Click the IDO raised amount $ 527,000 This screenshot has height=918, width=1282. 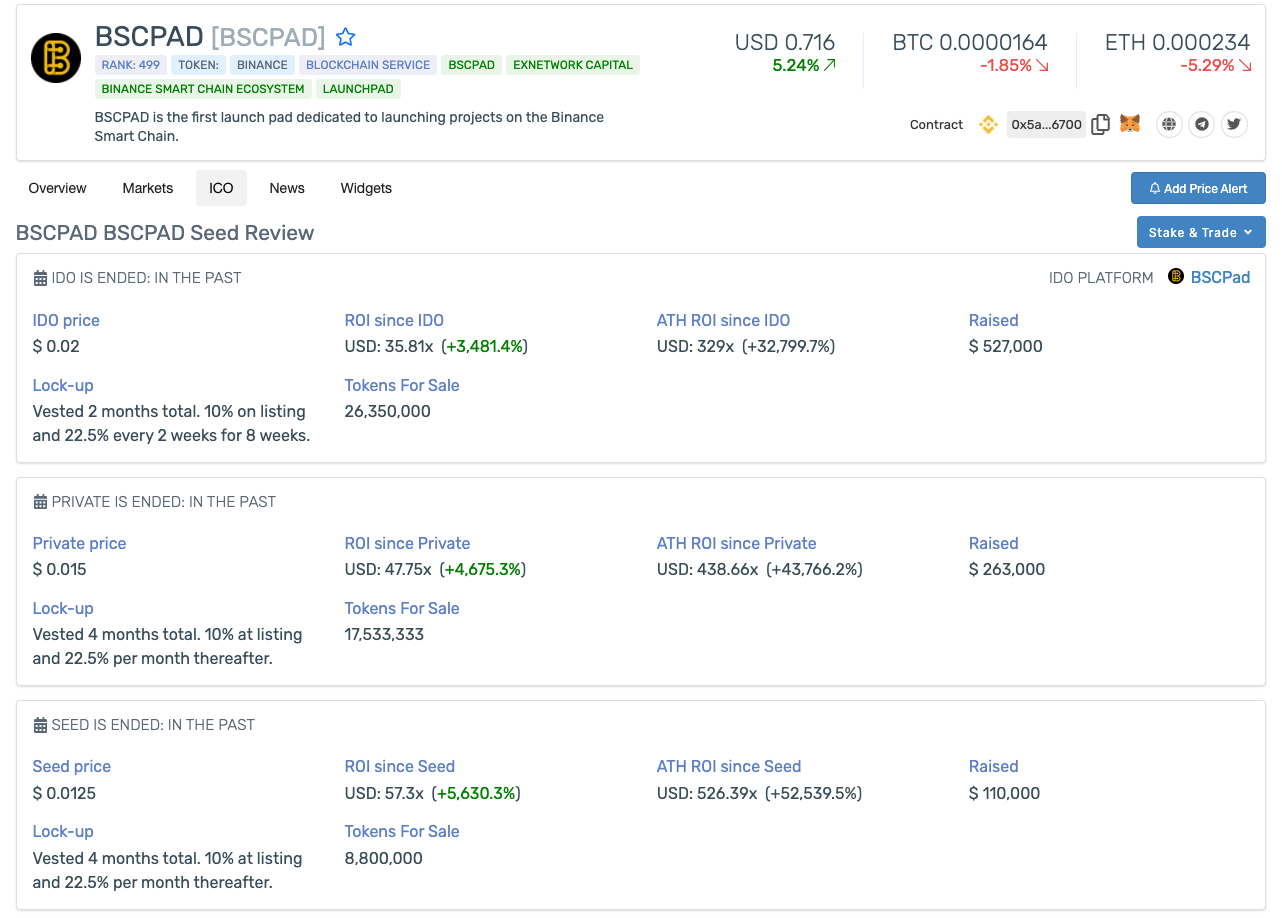coord(1006,346)
